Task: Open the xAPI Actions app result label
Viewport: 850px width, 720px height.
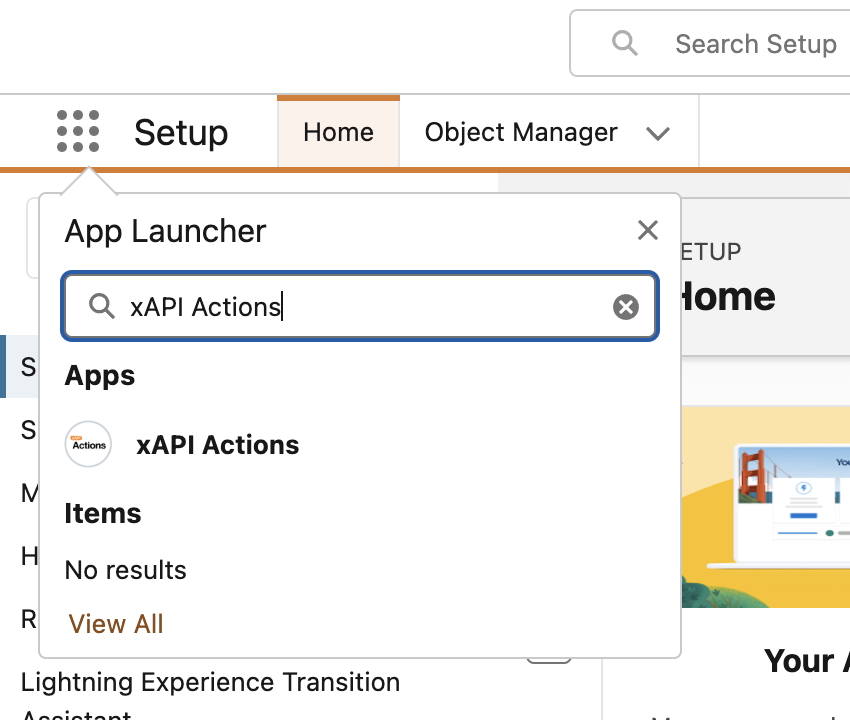Action: [x=217, y=445]
